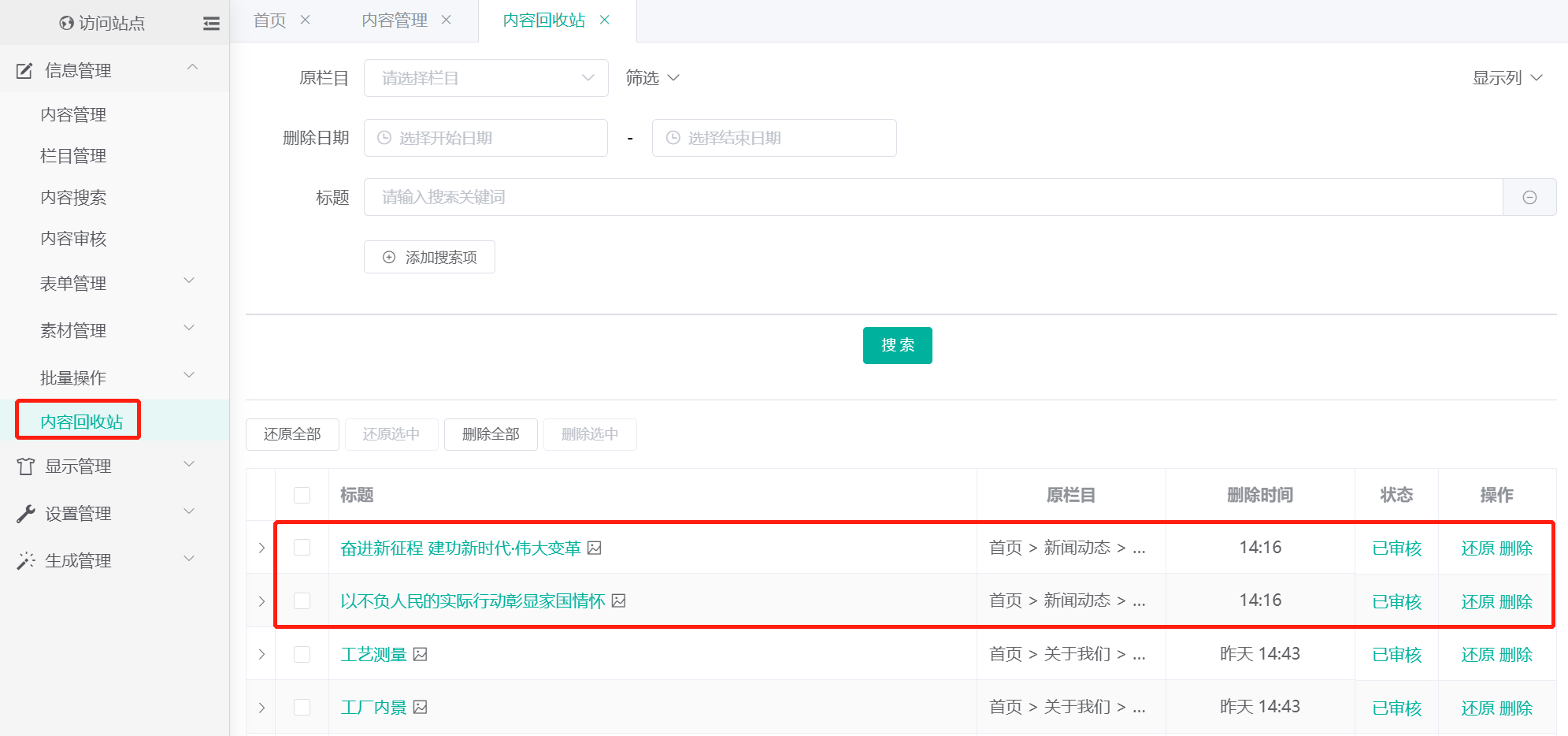Switch to the 内容管理 tab
This screenshot has width=1568, height=736.
point(395,20)
